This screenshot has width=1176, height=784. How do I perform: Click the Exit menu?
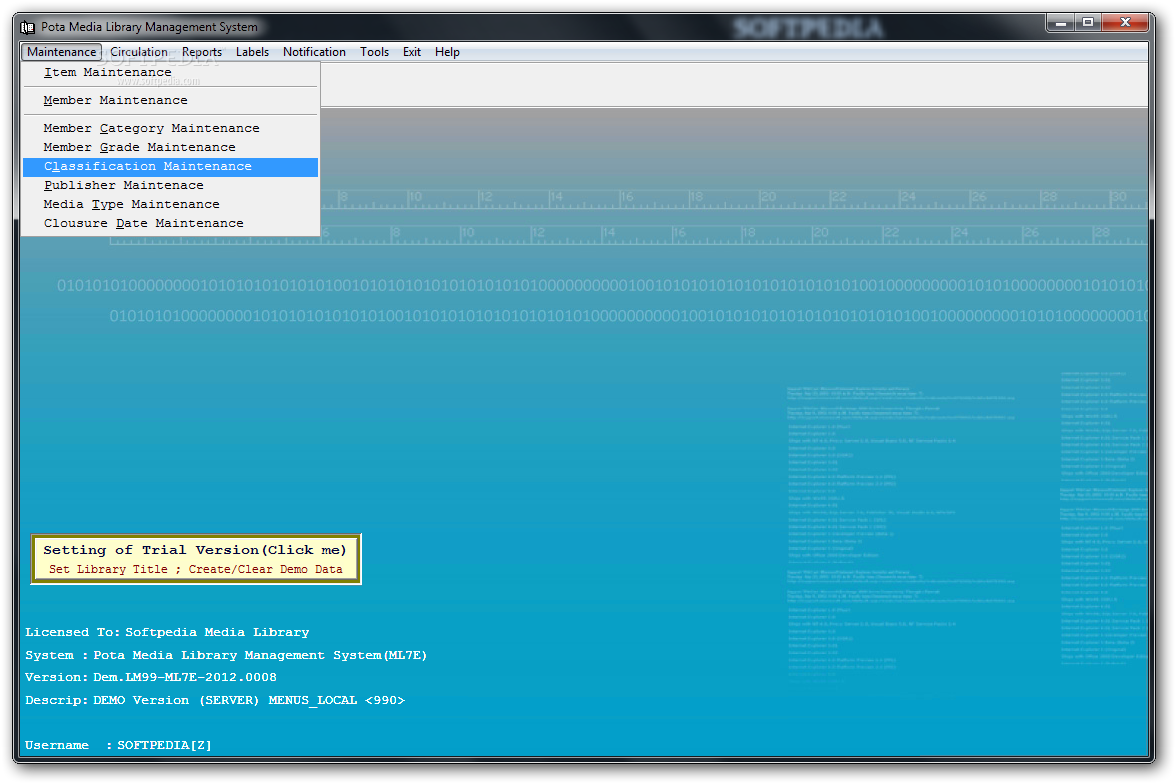coord(412,52)
